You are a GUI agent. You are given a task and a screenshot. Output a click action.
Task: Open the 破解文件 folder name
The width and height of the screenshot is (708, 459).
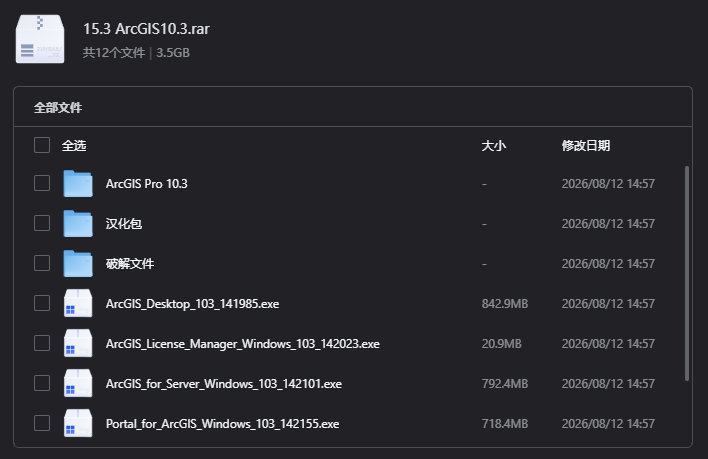[x=130, y=264]
